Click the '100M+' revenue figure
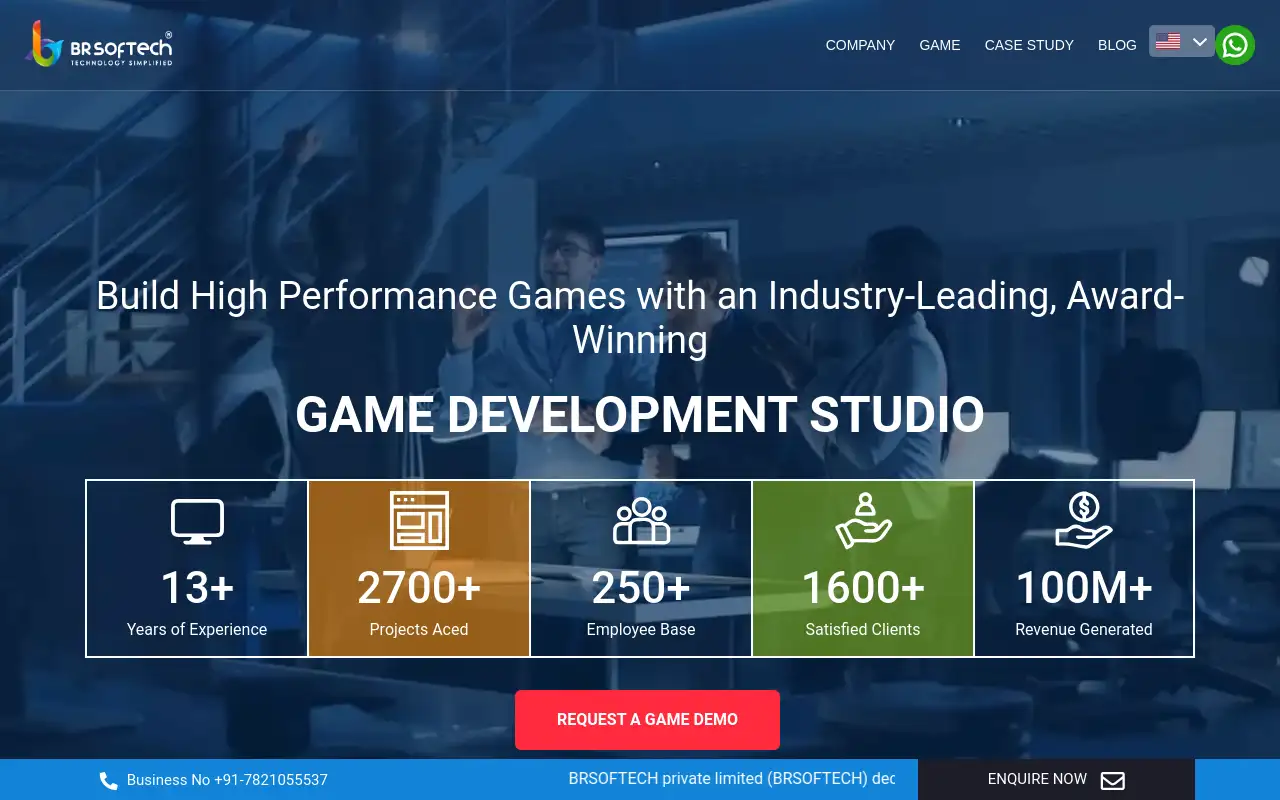Screen dimensions: 1280x800 1084,588
